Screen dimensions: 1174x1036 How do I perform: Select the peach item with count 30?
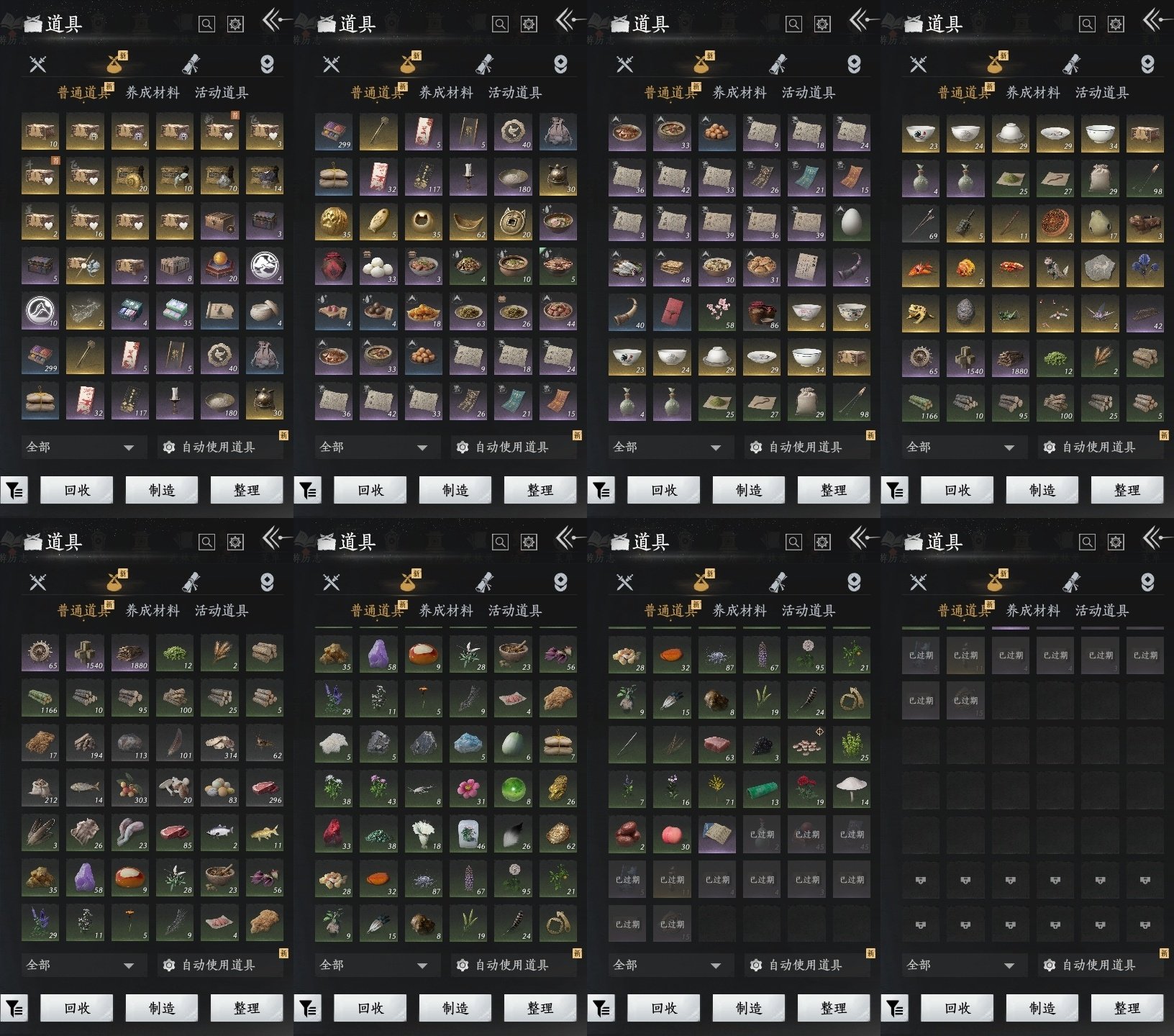coord(672,834)
